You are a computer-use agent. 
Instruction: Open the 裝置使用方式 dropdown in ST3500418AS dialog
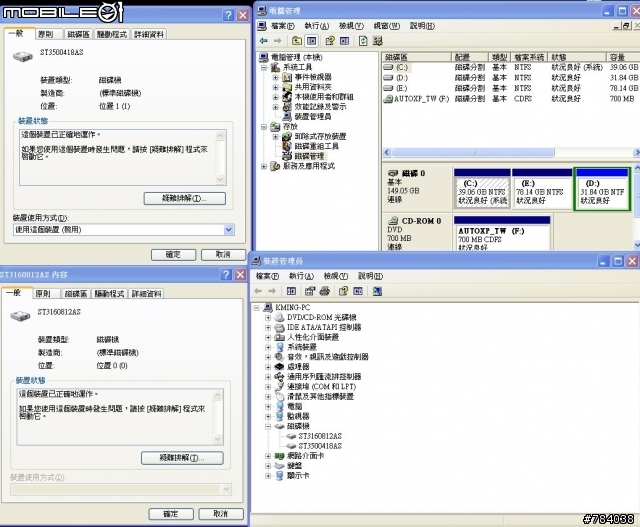coord(229,230)
